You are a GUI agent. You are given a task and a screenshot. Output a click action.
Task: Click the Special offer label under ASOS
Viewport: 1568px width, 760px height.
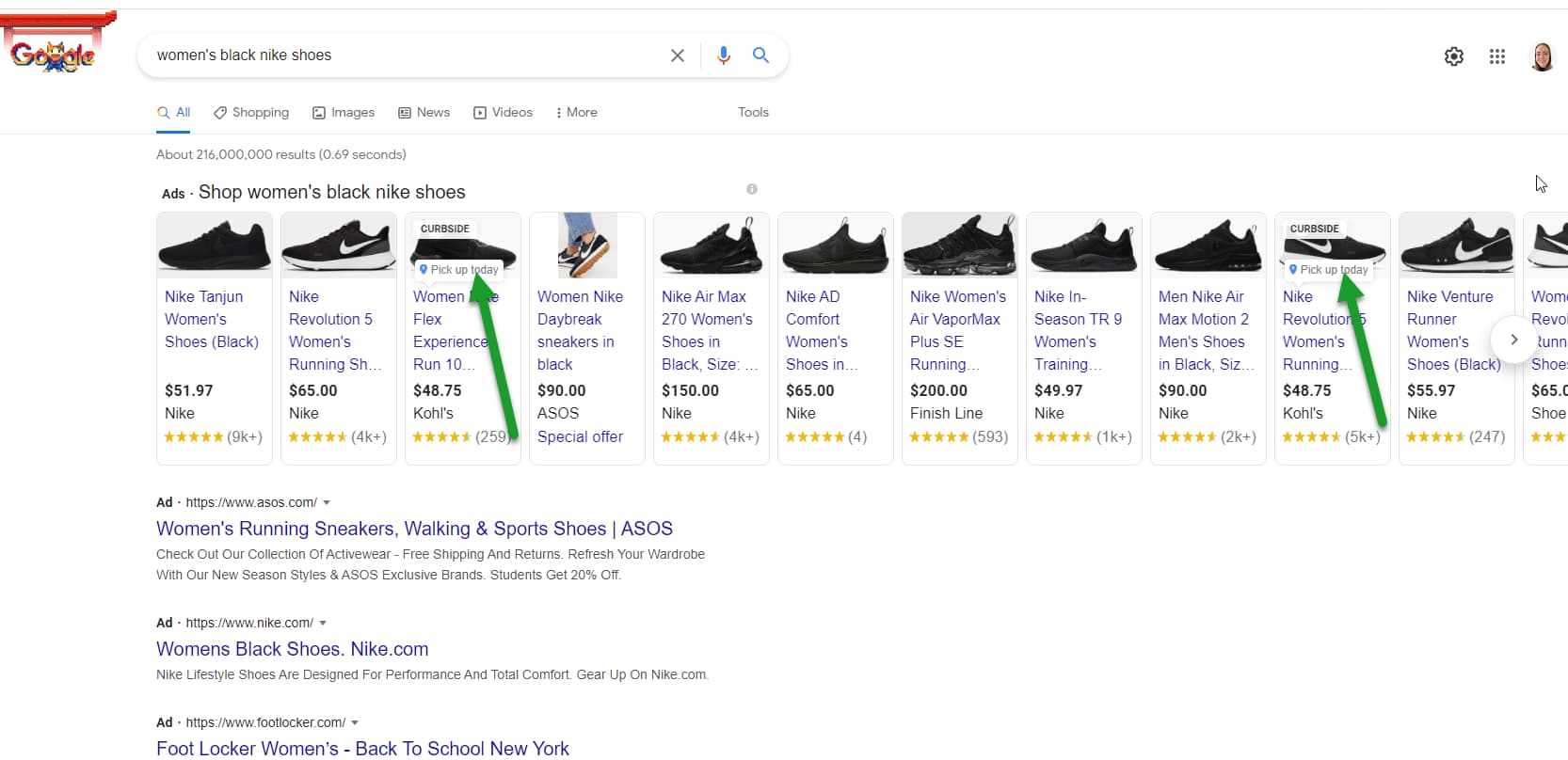[580, 436]
